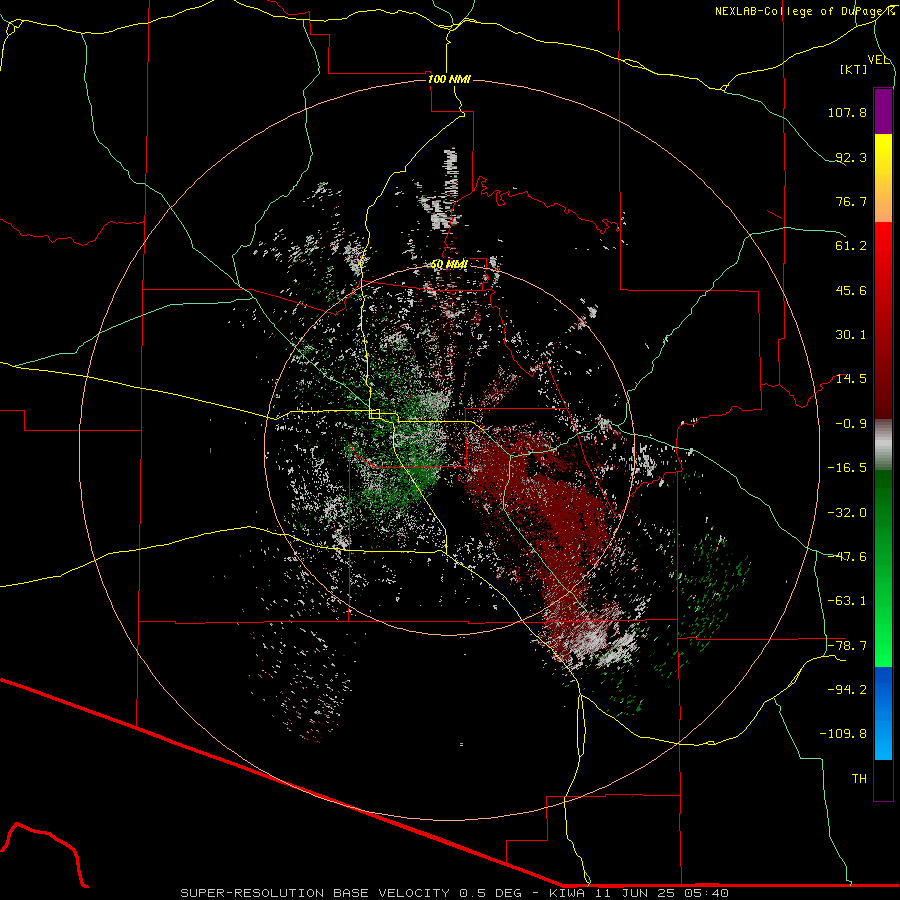Click the -78.7 scale value
The height and width of the screenshot is (900, 900).
pyautogui.click(x=847, y=646)
